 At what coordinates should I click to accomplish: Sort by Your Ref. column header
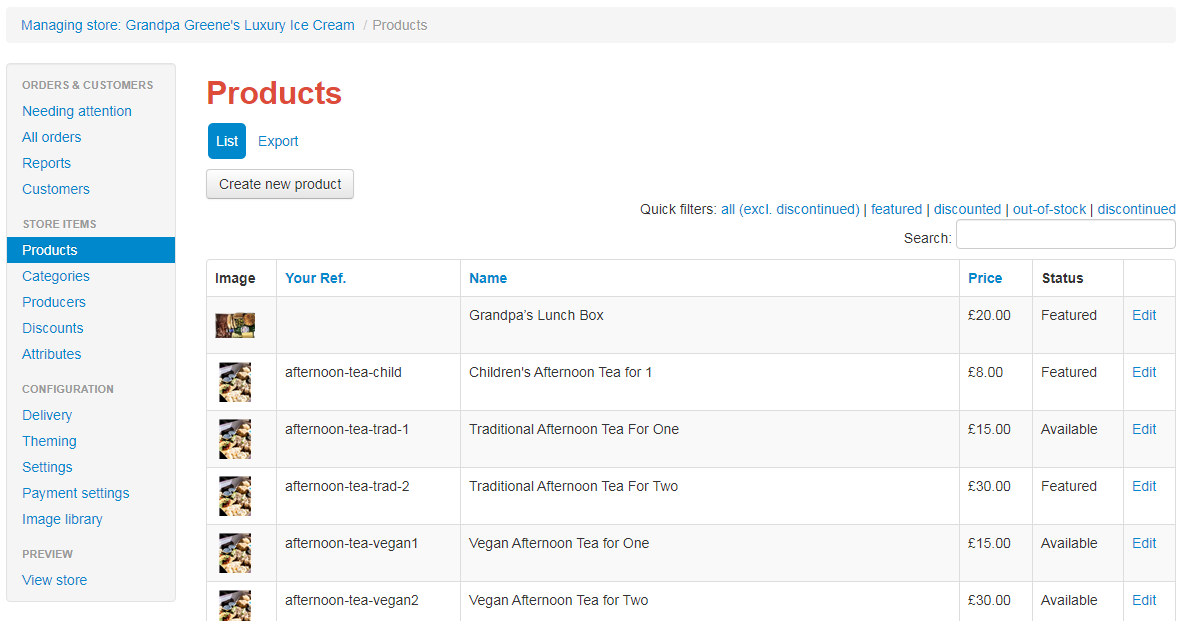pyautogui.click(x=315, y=278)
